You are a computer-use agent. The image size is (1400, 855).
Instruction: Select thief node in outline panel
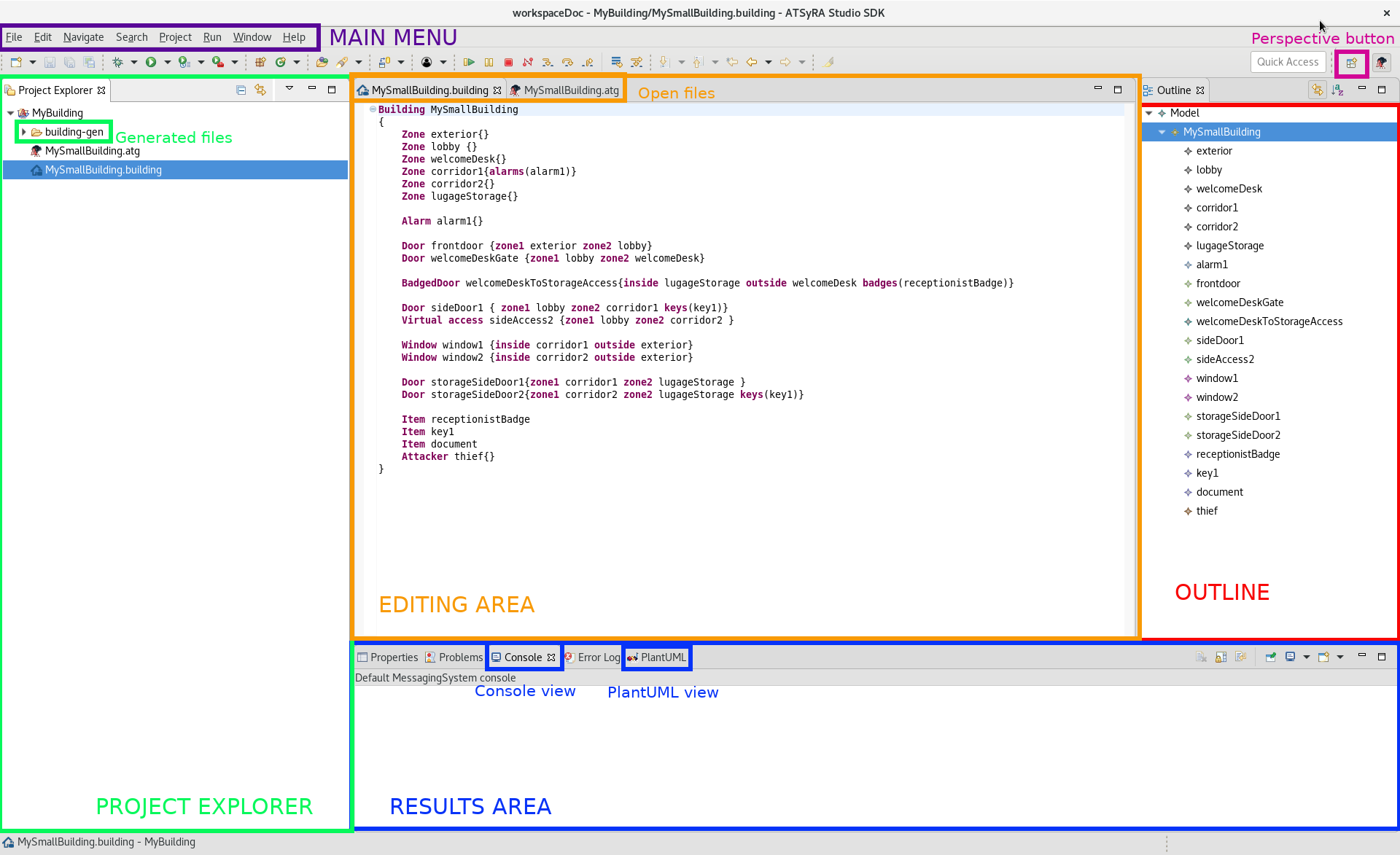point(1207,510)
